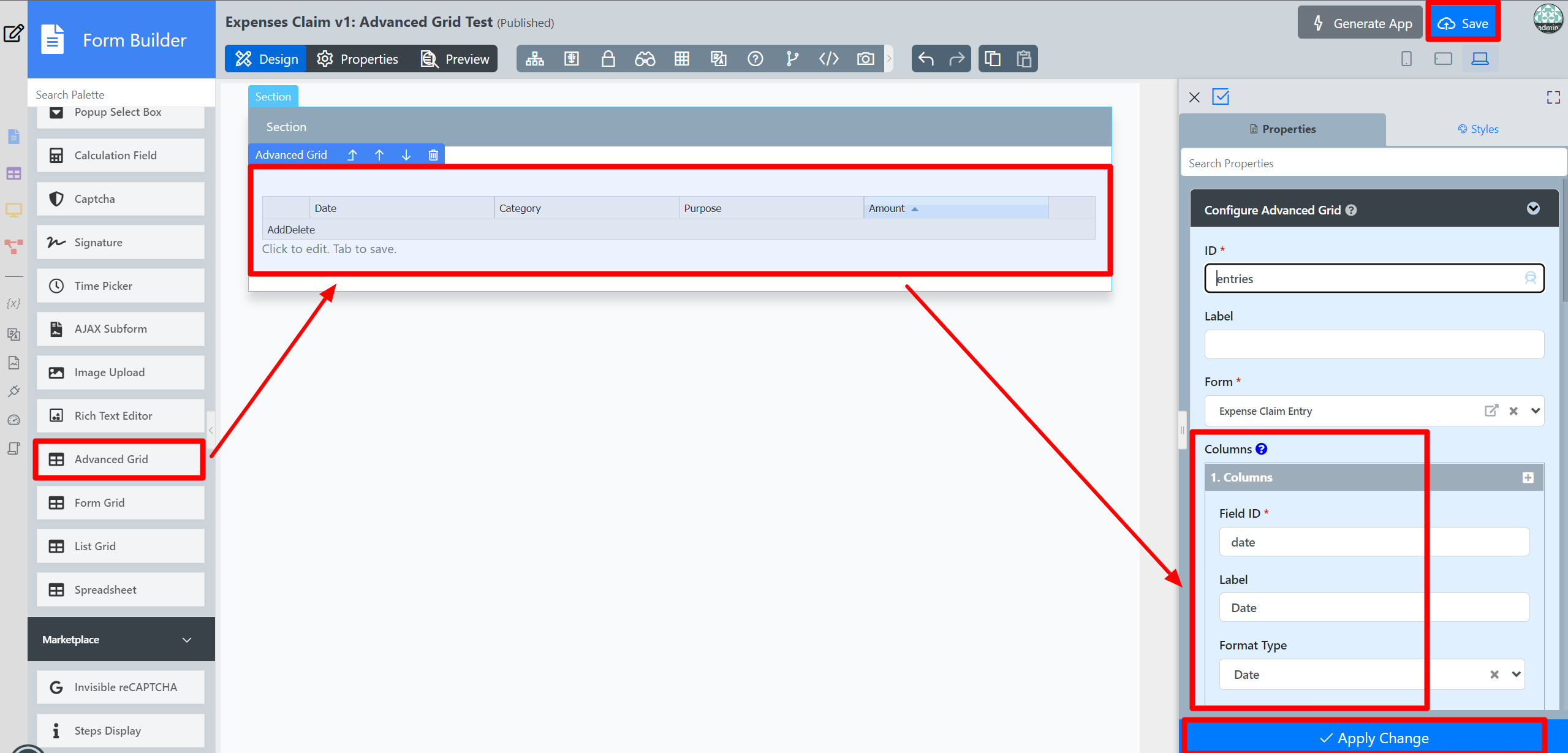Open the Format Type dropdown
Image resolution: width=1568 pixels, height=753 pixels.
pos(1516,675)
